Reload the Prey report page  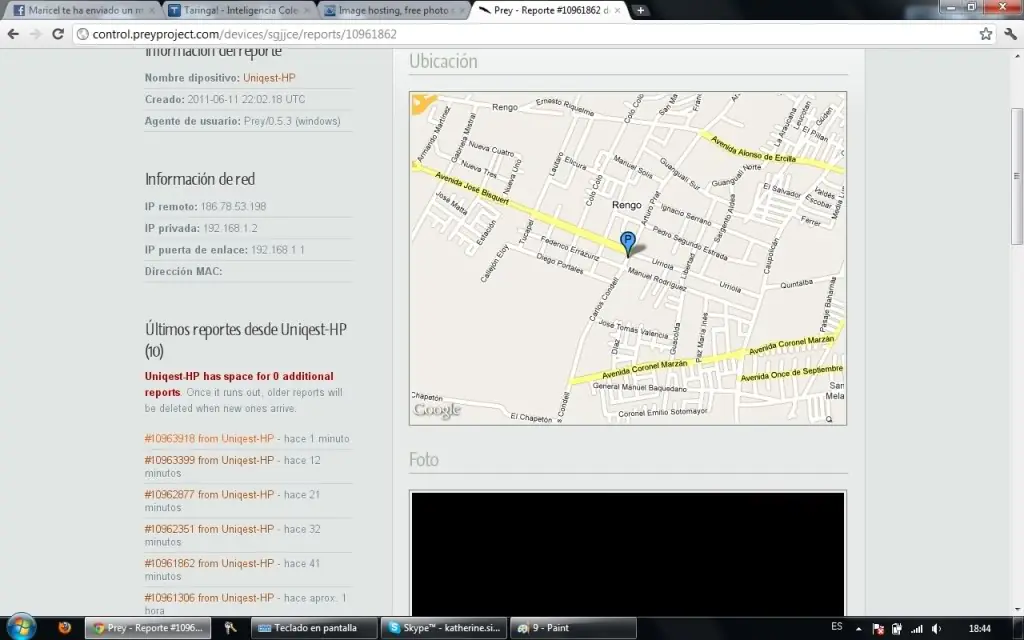click(57, 34)
